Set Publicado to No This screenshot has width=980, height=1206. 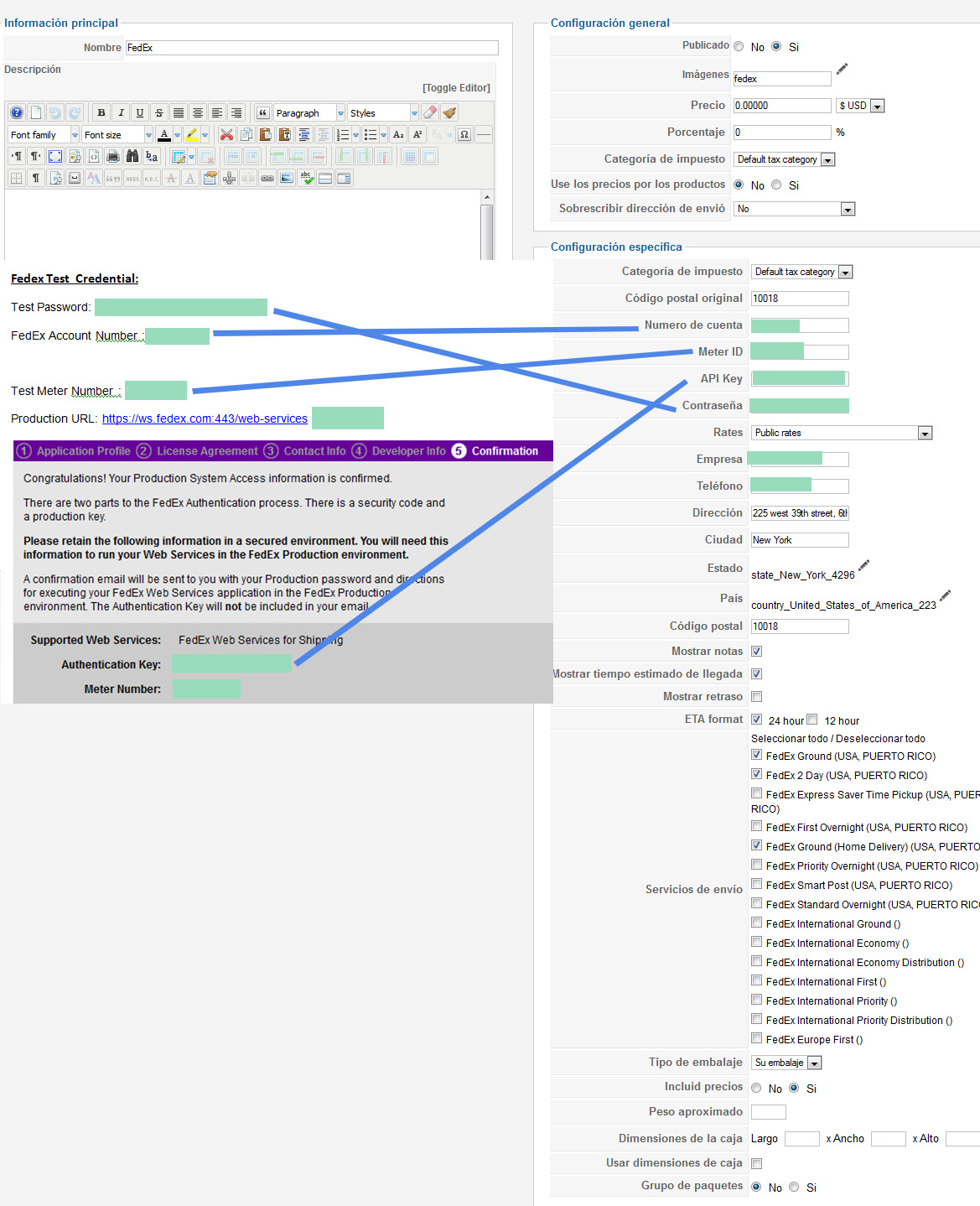(x=739, y=46)
